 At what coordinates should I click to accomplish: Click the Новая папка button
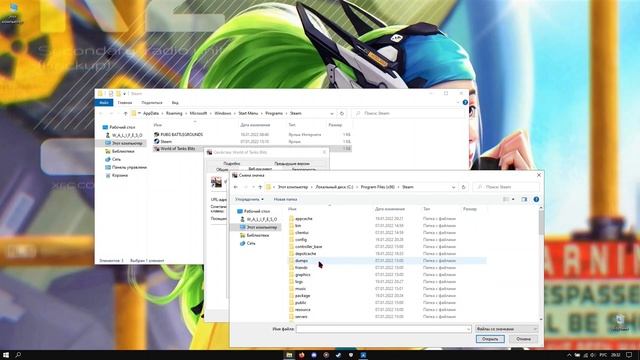pyautogui.click(x=285, y=199)
